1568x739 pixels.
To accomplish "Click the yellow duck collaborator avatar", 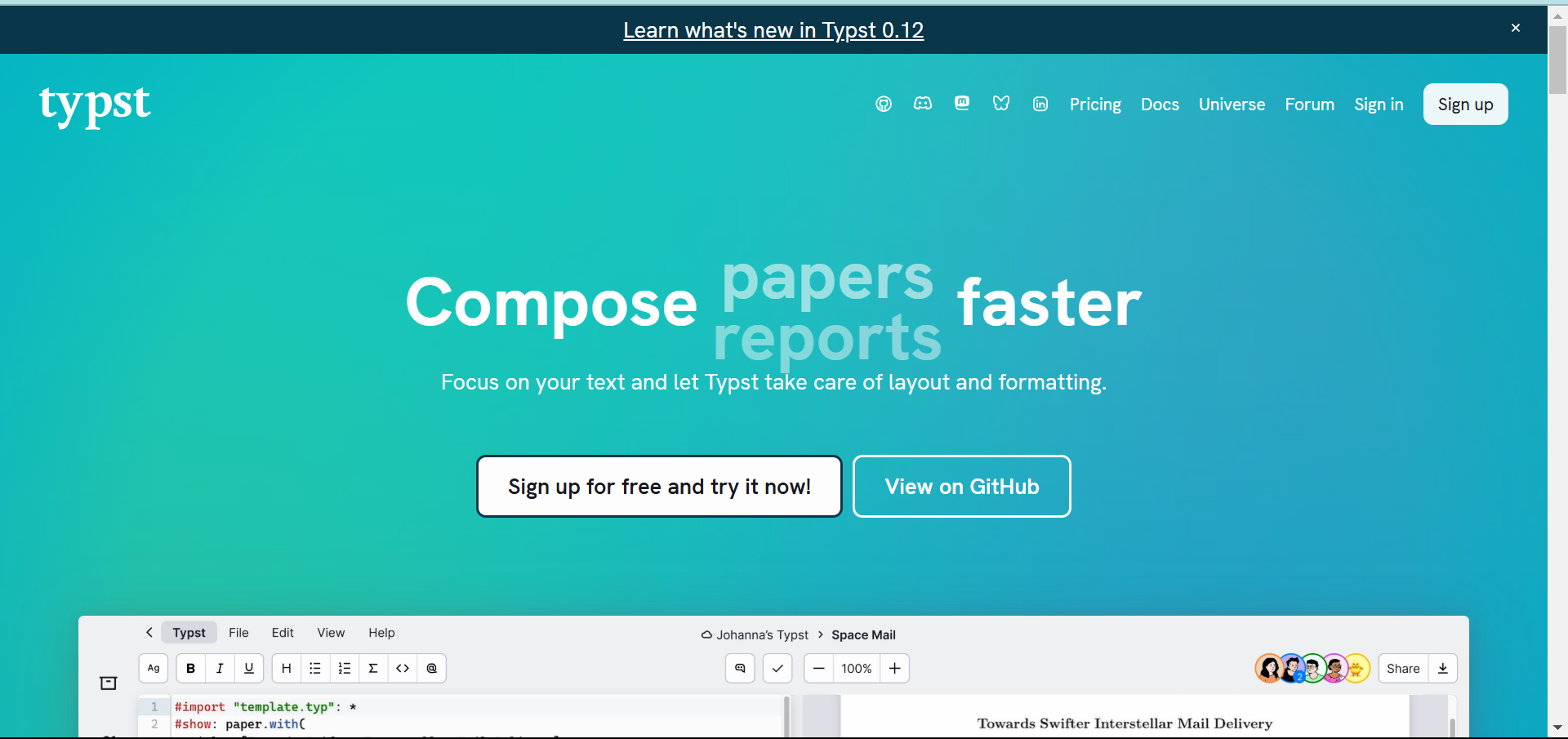I will (1356, 669).
